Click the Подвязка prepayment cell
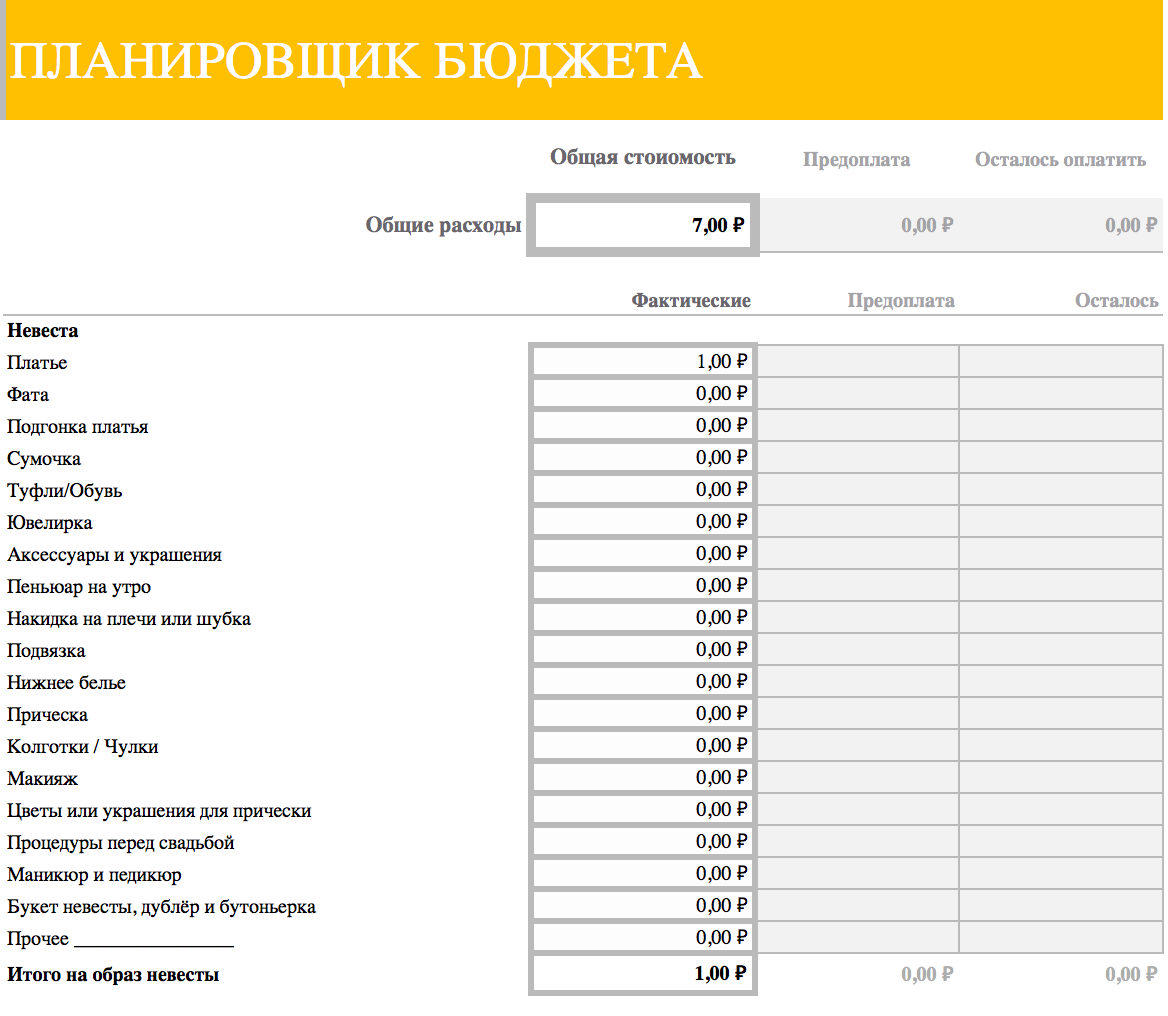The width and height of the screenshot is (1168, 1016). 858,650
